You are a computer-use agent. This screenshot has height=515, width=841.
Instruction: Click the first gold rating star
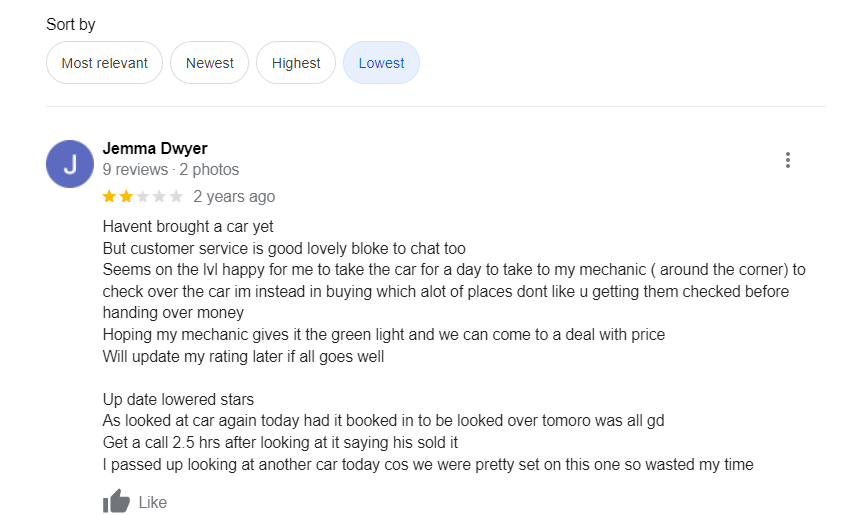point(110,196)
